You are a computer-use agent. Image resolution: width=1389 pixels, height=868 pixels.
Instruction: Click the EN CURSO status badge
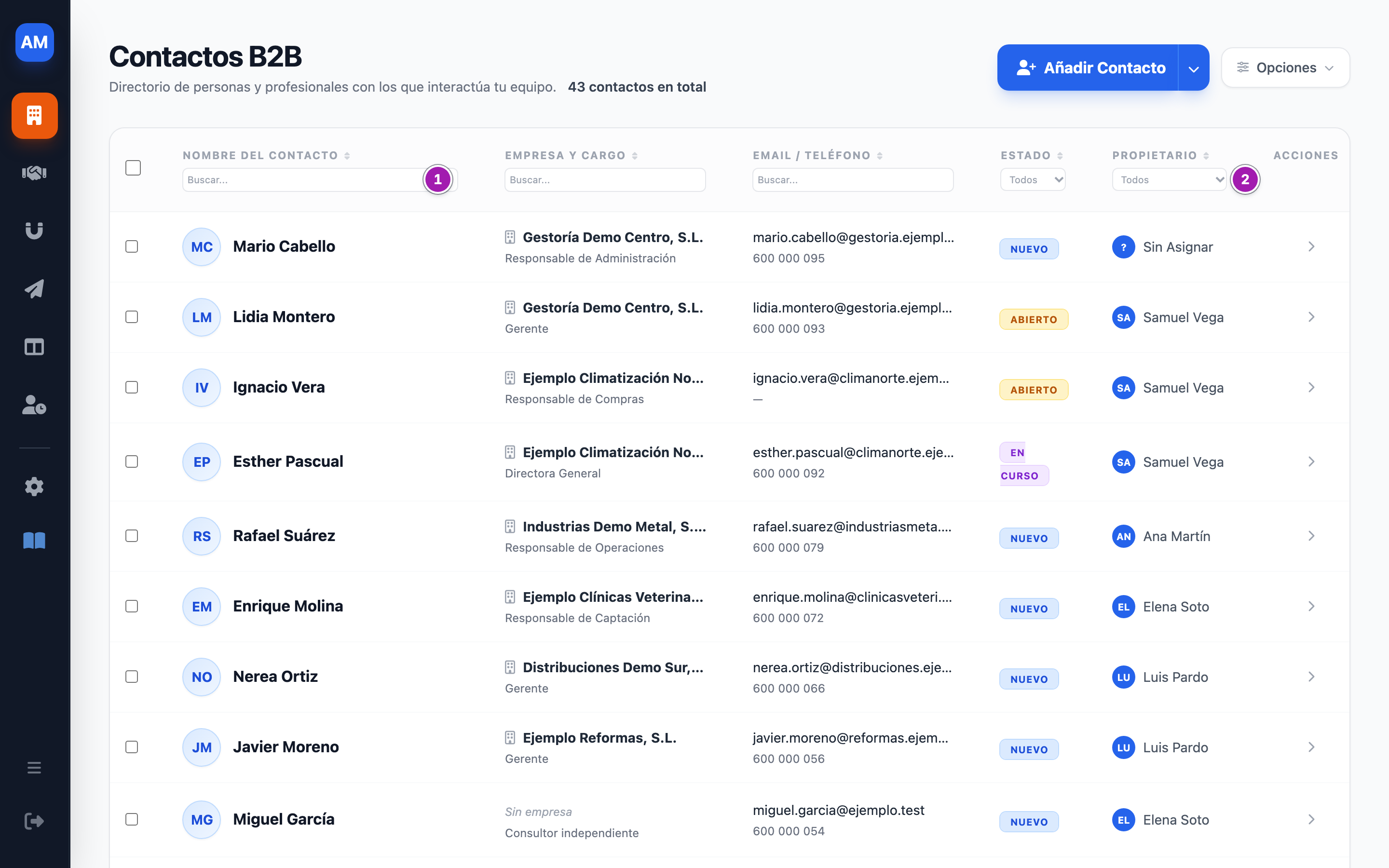click(1023, 464)
